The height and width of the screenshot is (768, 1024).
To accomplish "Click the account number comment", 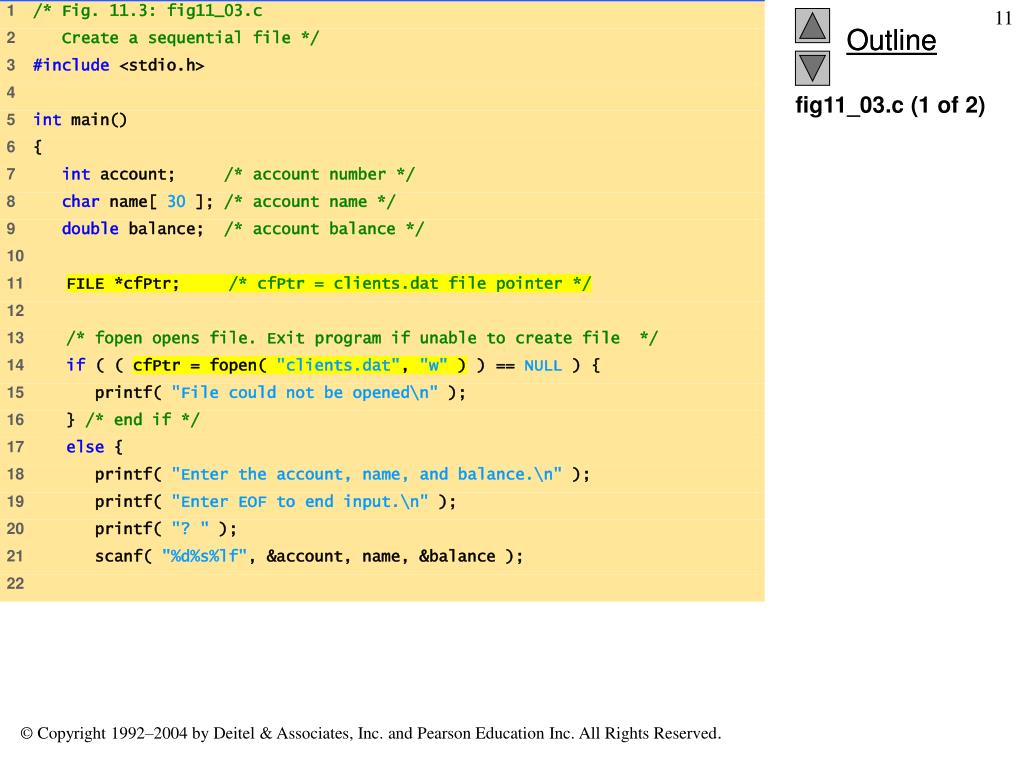I will pyautogui.click(x=319, y=174).
